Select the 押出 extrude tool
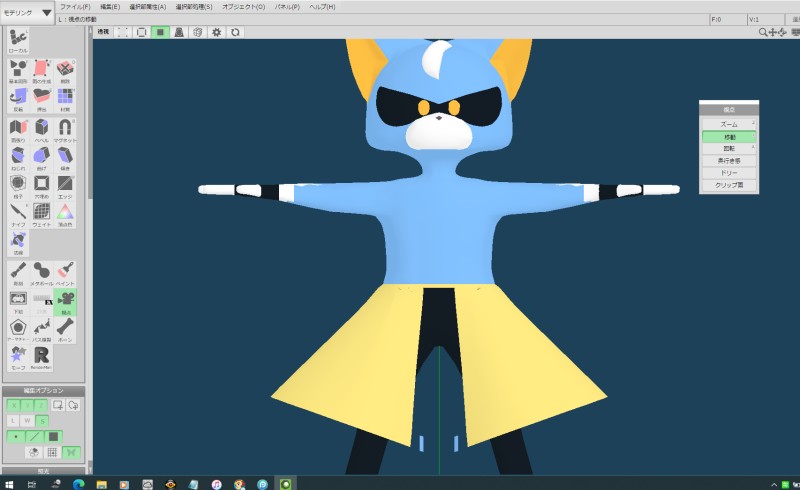Screen dimensions: 800x490 (x=41, y=100)
